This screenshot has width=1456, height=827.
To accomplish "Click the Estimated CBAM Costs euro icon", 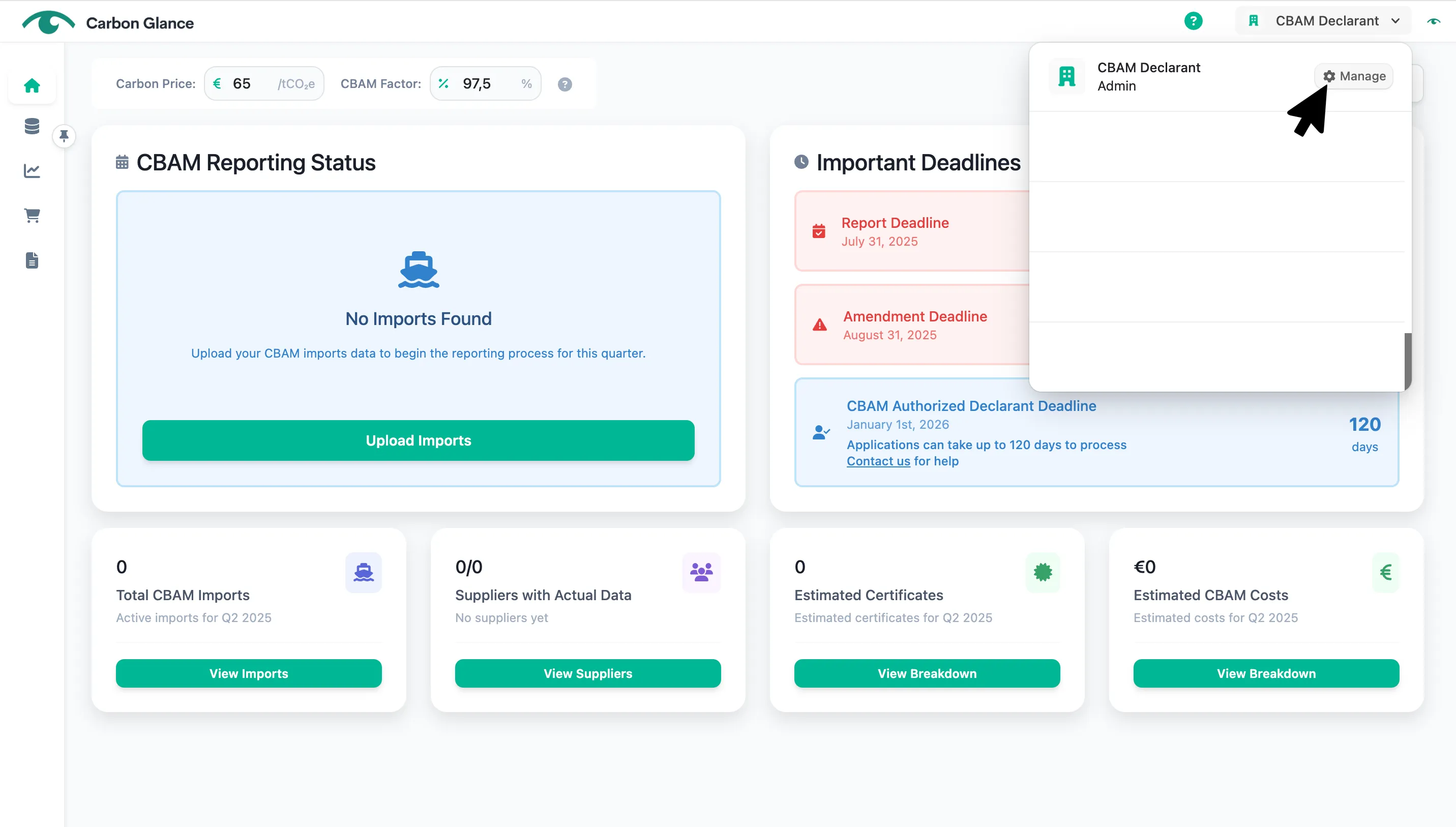I will coord(1386,573).
